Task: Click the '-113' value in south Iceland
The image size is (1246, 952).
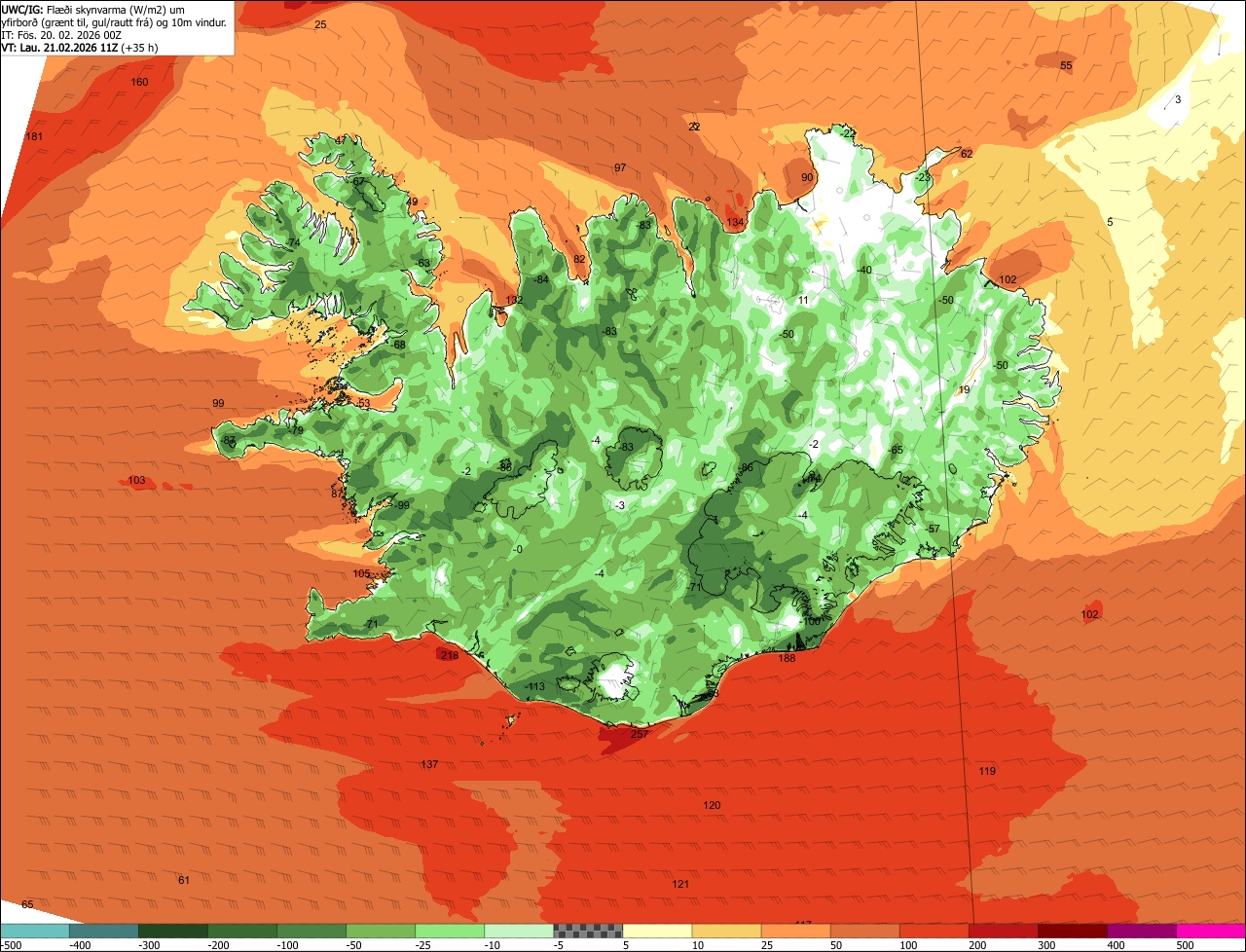Action: click(x=534, y=686)
